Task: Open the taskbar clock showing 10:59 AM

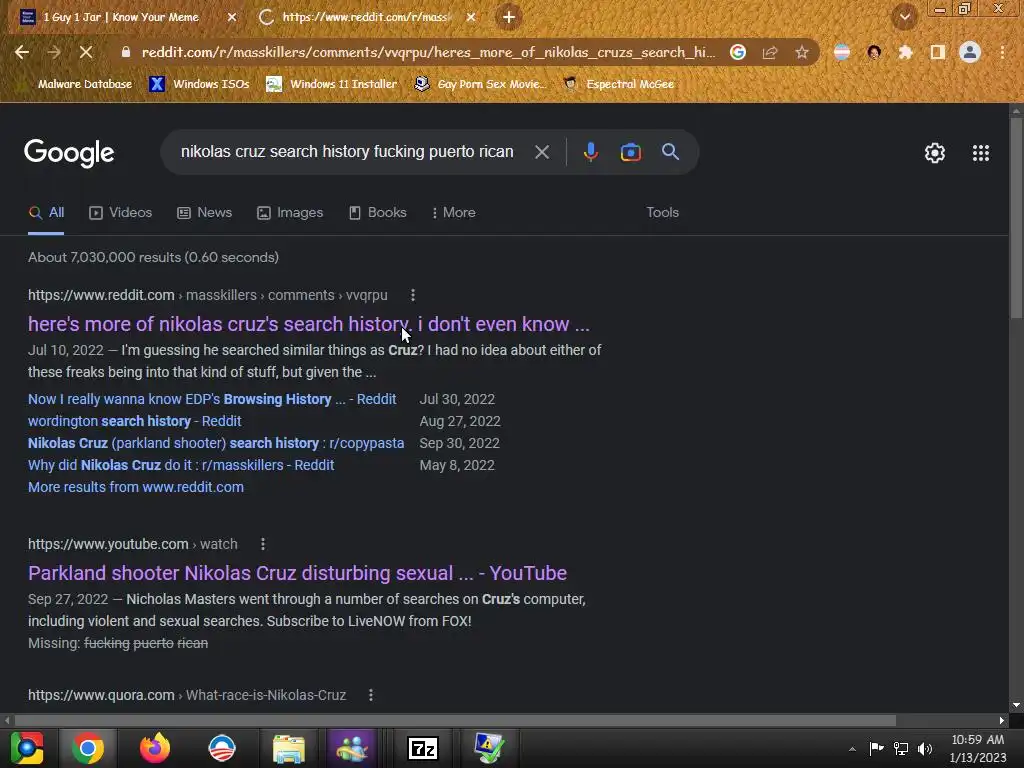Action: (978, 748)
